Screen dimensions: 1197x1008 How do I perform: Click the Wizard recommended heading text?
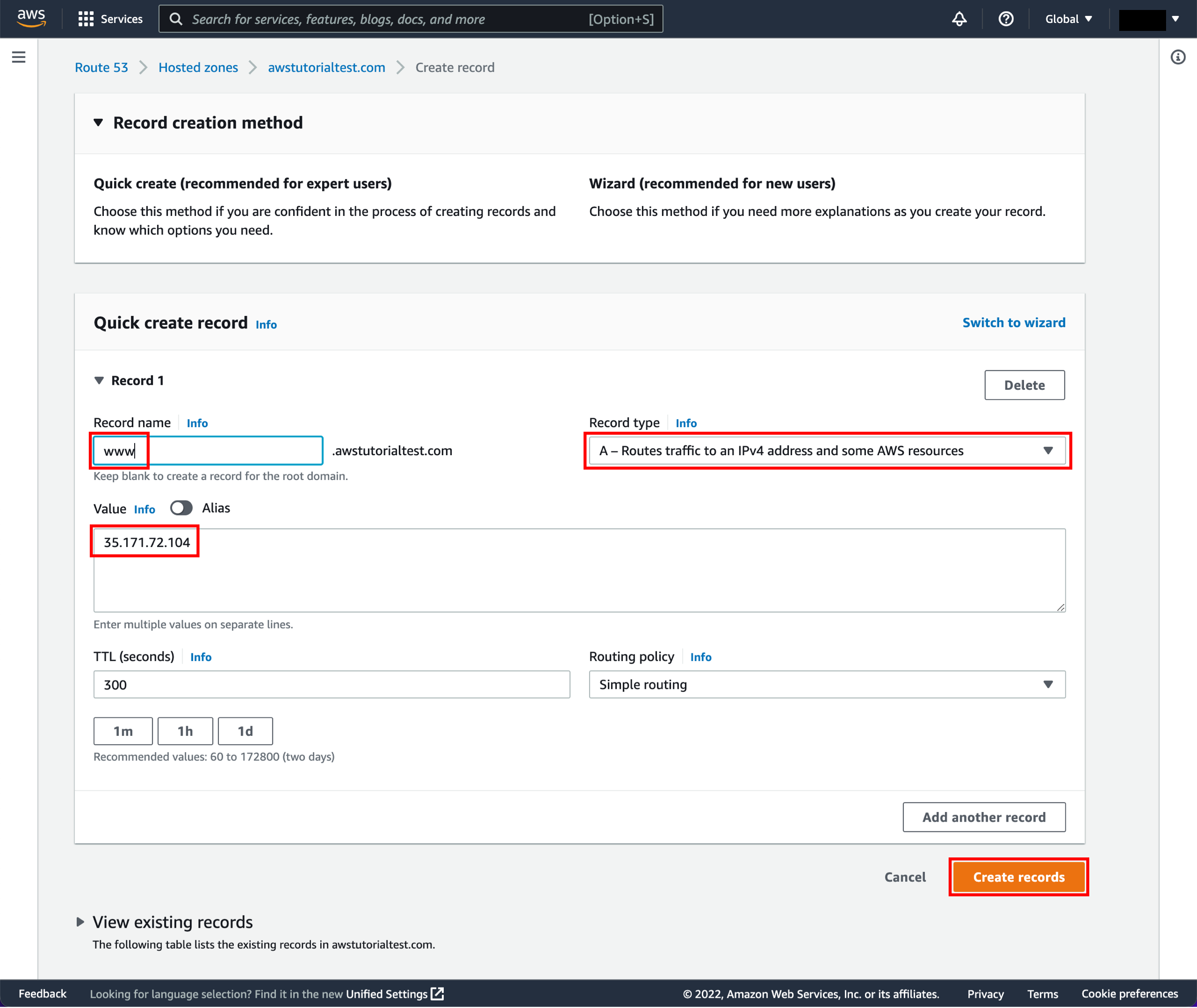[x=712, y=183]
